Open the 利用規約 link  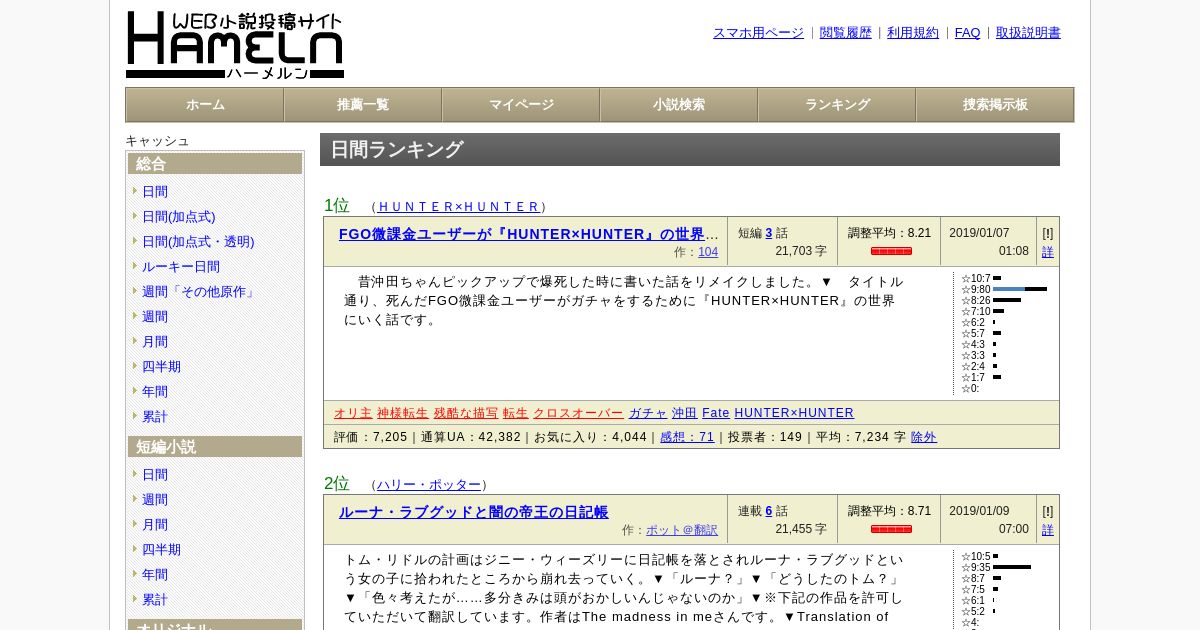[x=913, y=33]
